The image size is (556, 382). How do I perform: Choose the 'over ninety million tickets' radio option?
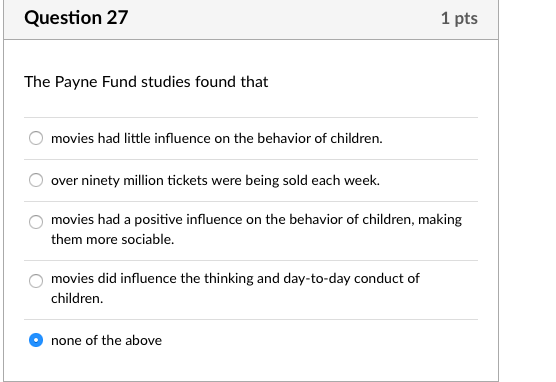pos(36,180)
